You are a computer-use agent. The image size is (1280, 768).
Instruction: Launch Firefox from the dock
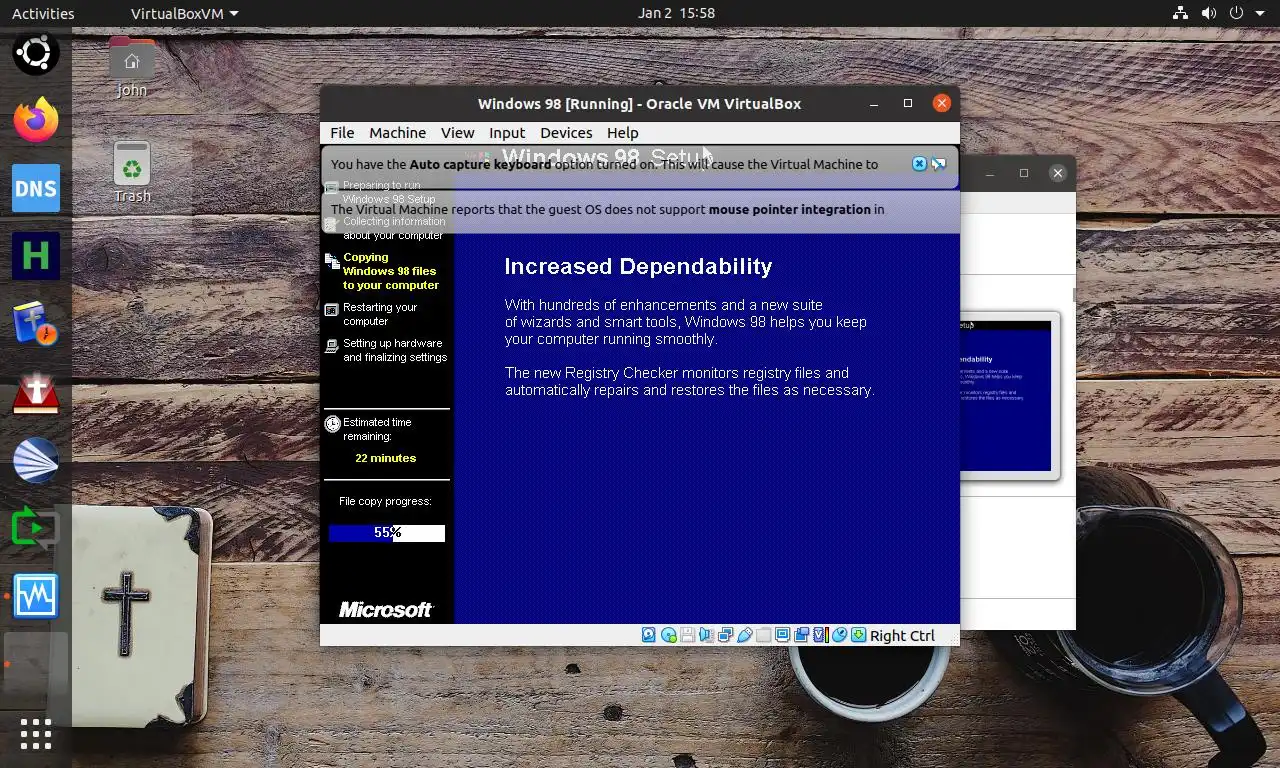click(36, 120)
